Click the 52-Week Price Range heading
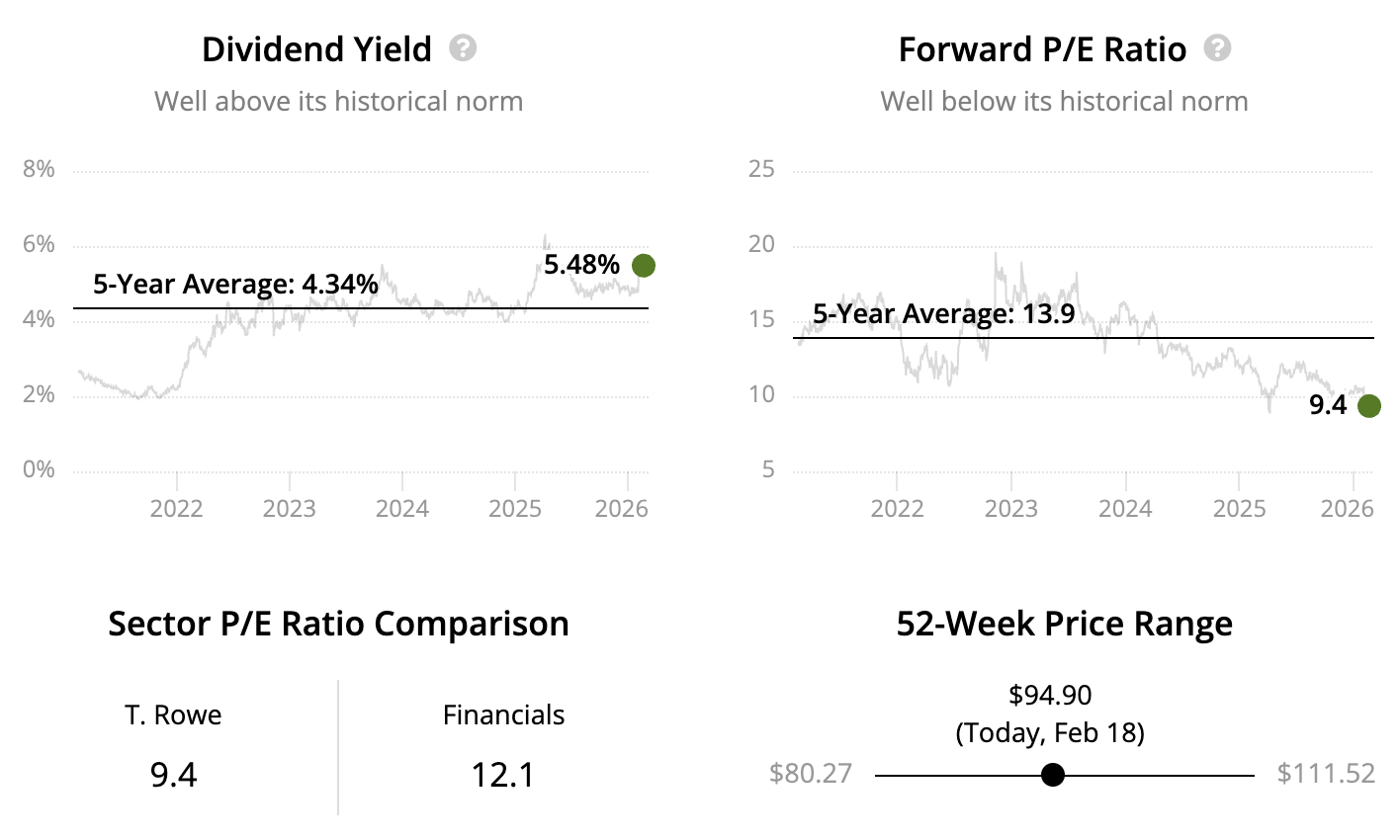1400x840 pixels. 1064,625
